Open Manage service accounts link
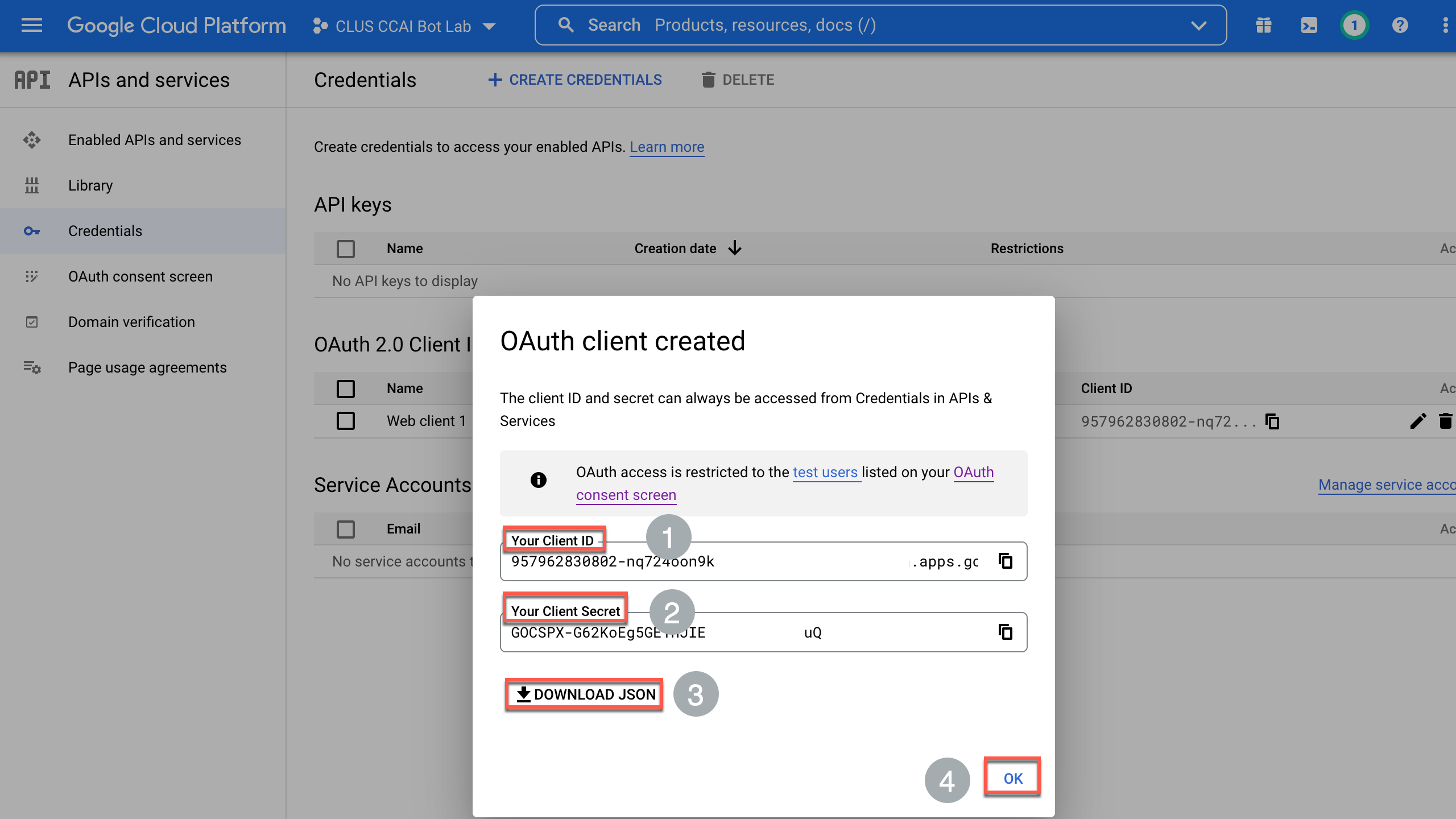 pyautogui.click(x=1387, y=485)
